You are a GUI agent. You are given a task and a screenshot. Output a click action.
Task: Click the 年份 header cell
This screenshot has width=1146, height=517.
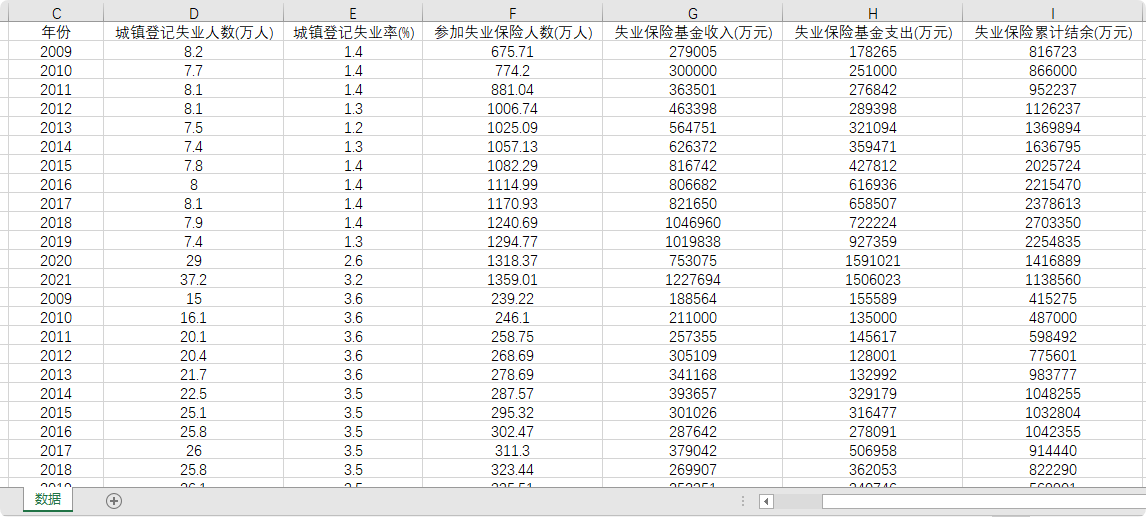click(56, 32)
